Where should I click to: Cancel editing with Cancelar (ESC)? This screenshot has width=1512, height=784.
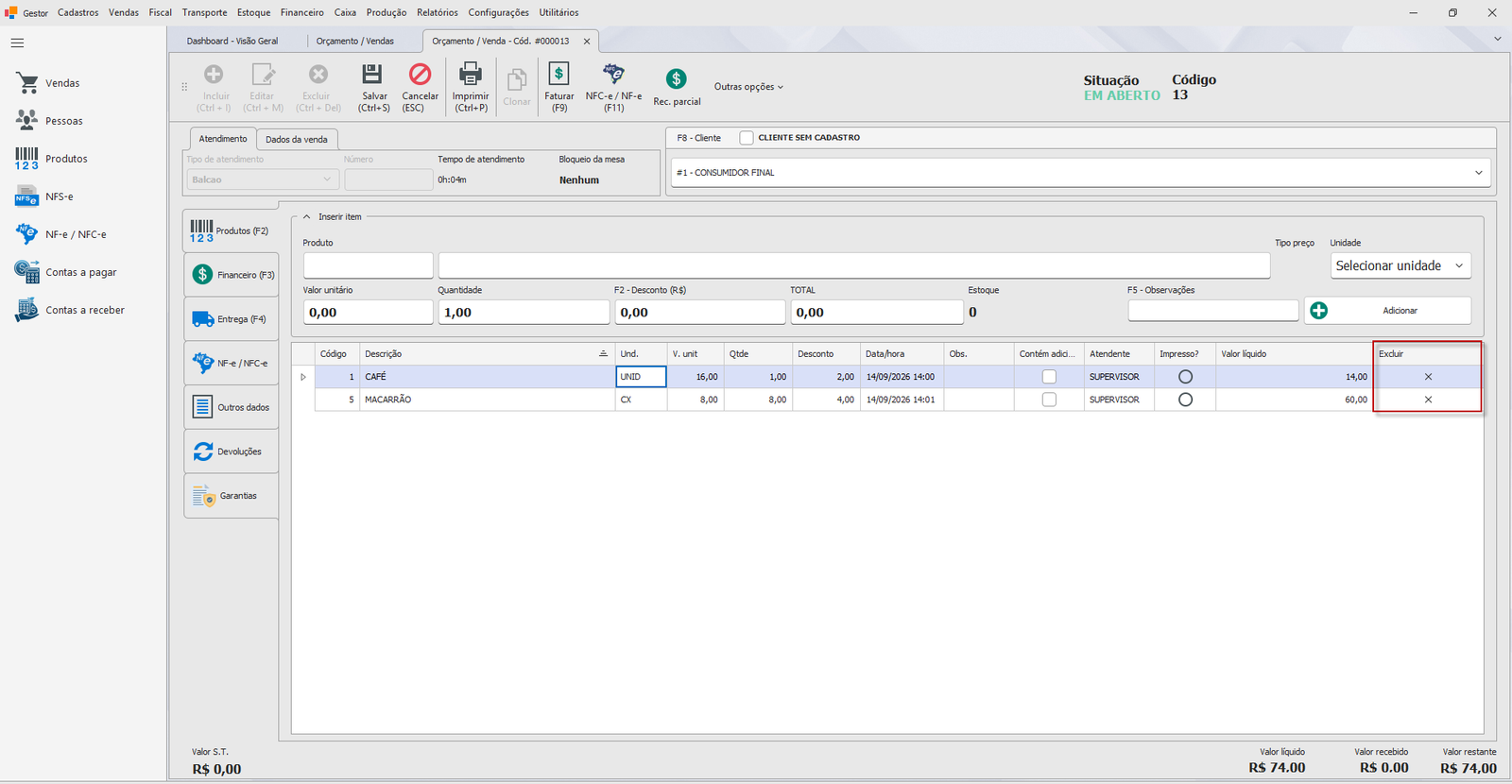[420, 88]
